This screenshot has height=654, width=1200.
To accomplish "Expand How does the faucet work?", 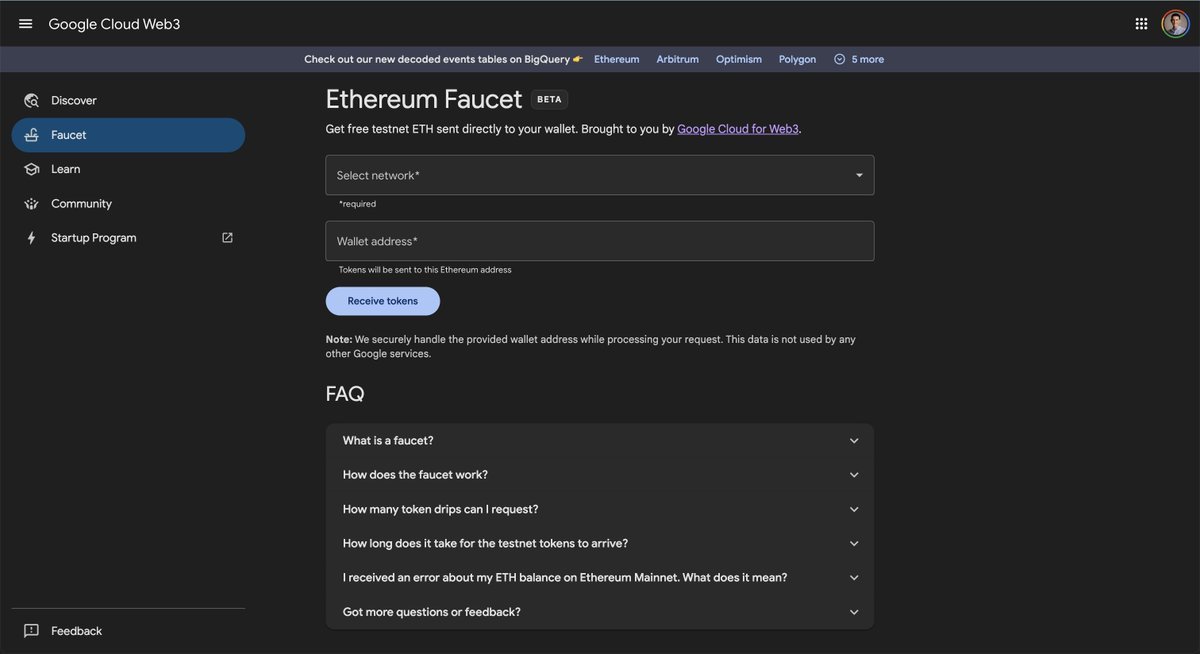I will point(600,475).
